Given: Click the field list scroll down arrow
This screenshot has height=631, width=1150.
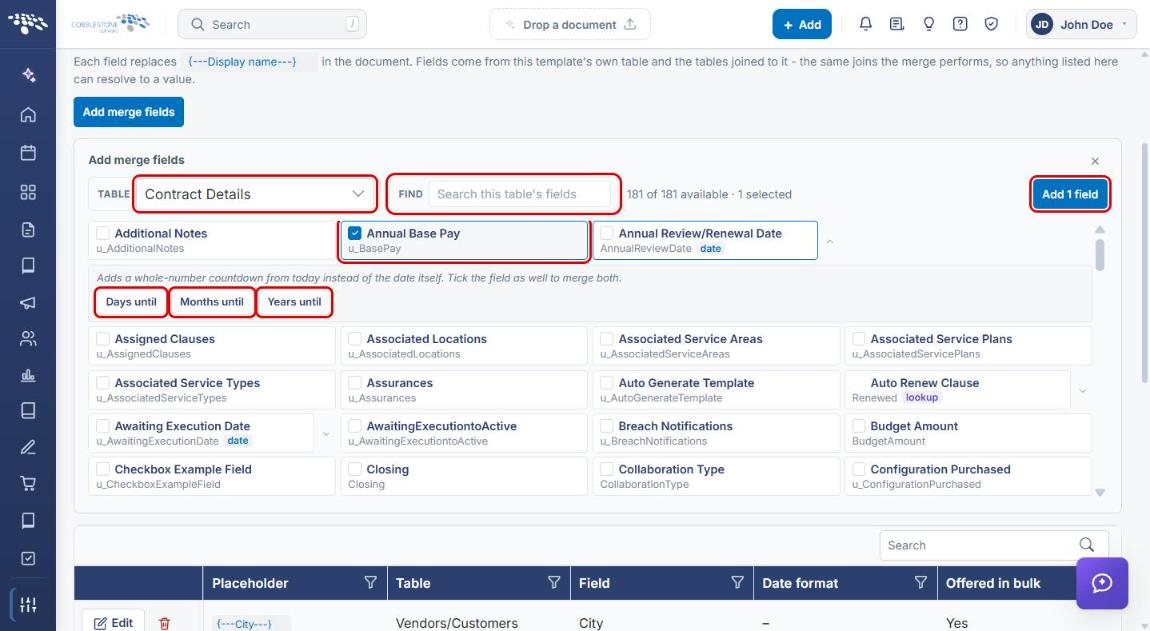Looking at the screenshot, I should click(x=1099, y=492).
